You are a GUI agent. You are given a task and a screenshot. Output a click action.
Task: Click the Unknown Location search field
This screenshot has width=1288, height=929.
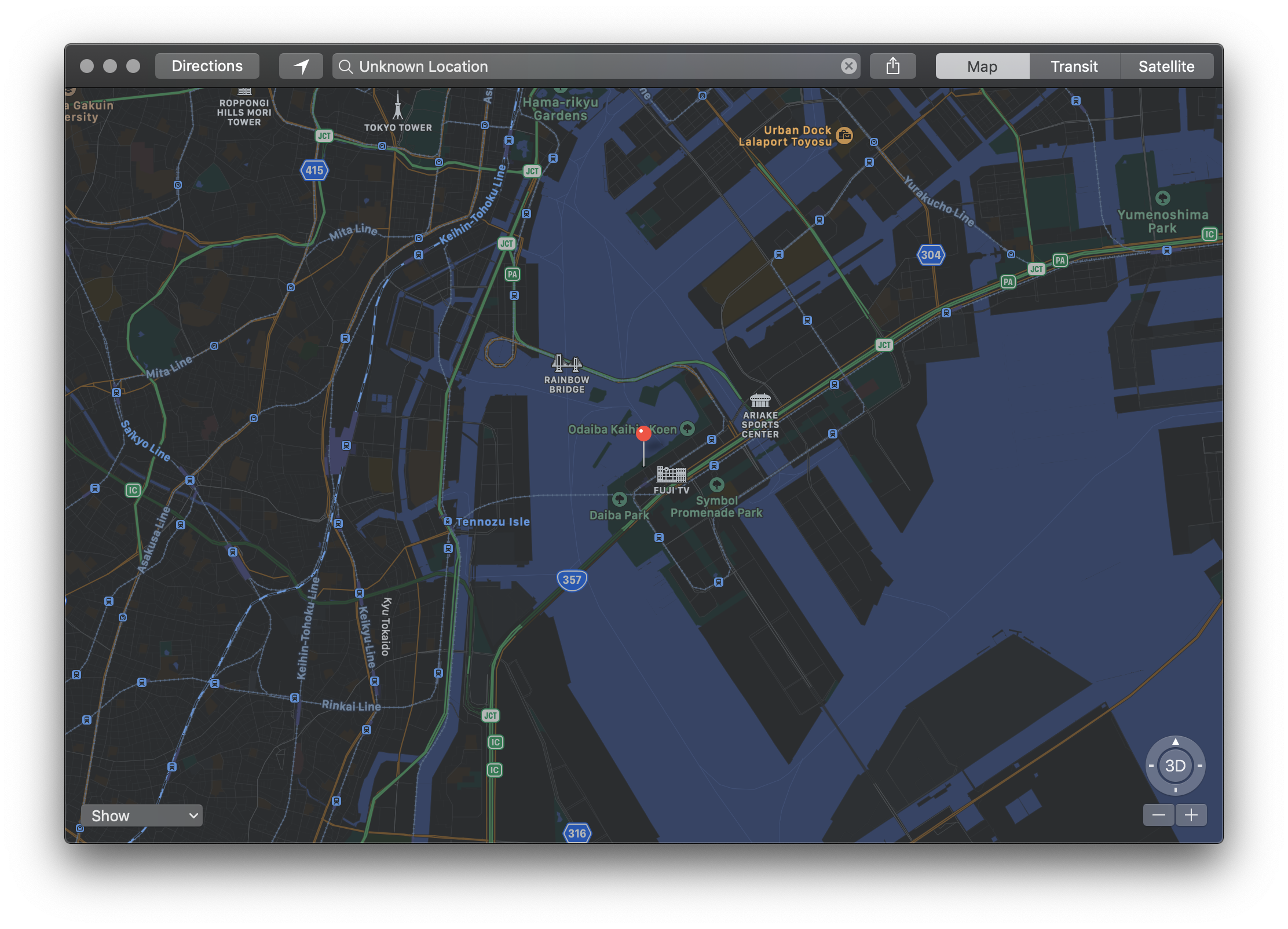tap(591, 66)
